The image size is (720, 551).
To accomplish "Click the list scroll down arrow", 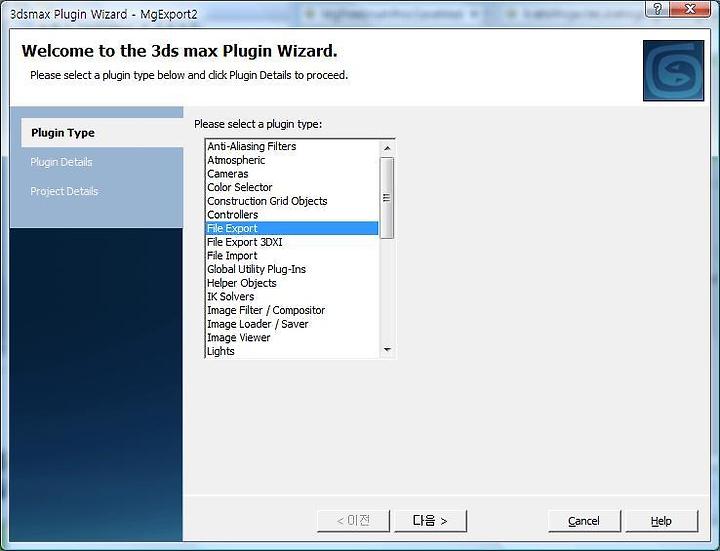I will (387, 350).
